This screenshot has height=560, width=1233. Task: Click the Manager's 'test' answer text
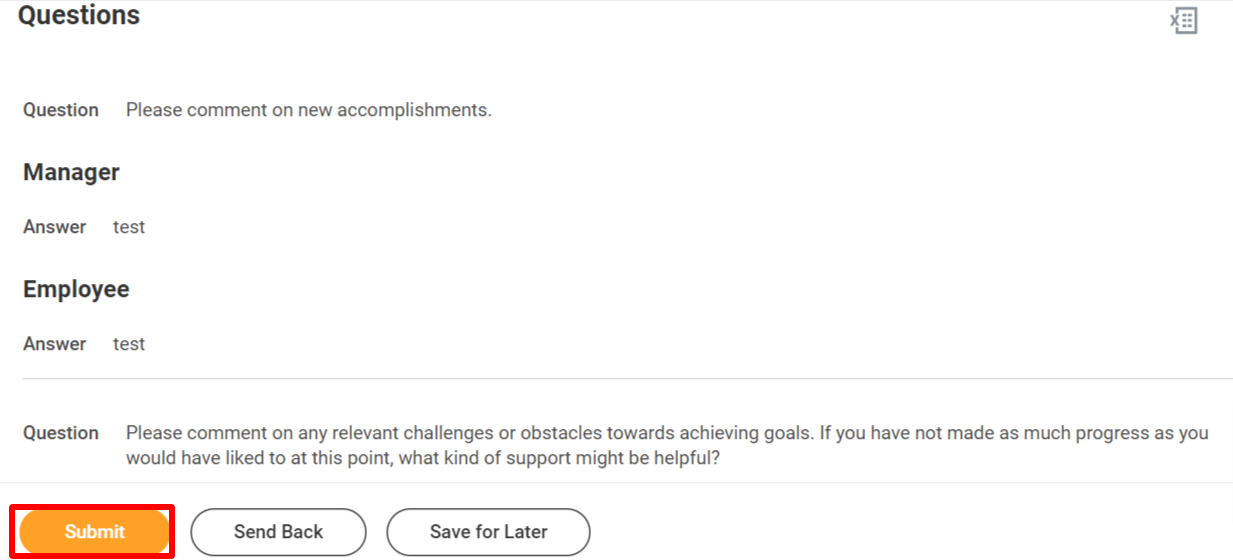tap(129, 227)
